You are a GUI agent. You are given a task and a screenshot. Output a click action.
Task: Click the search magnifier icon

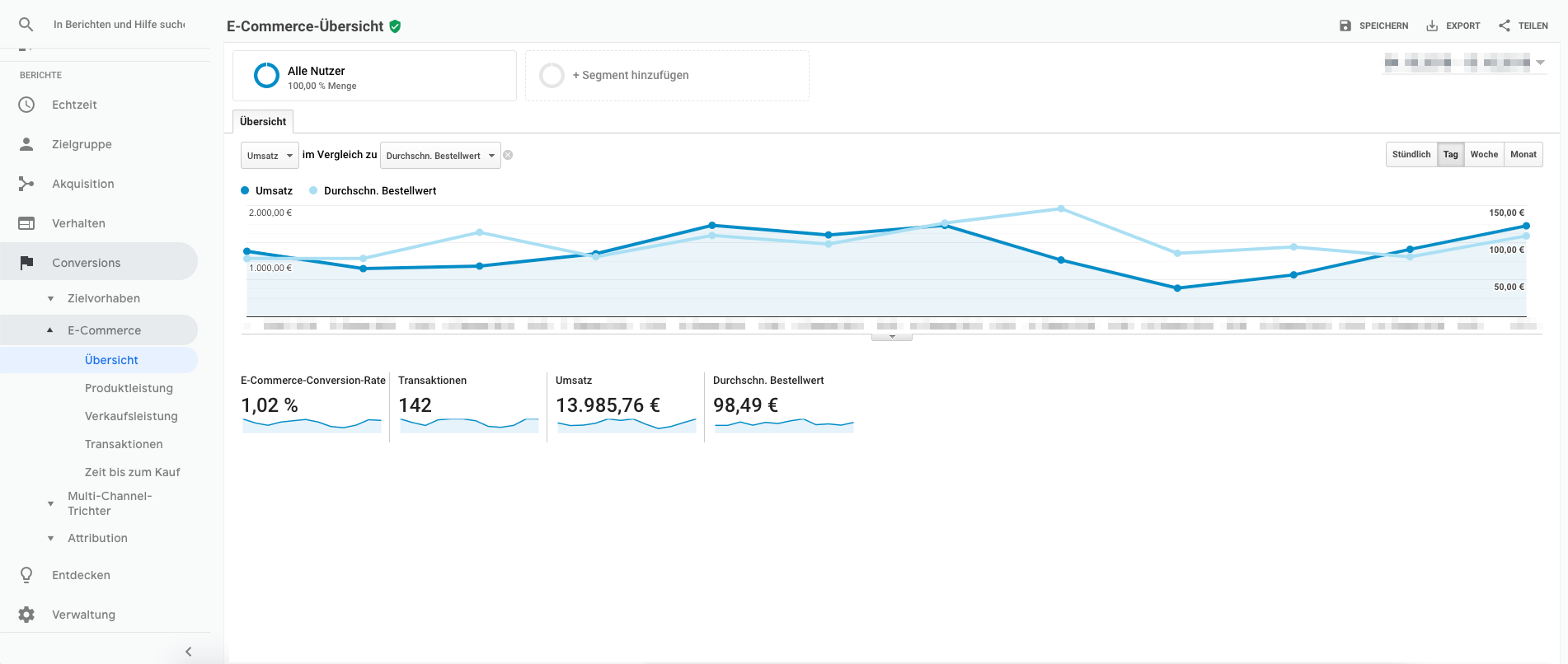pos(26,25)
